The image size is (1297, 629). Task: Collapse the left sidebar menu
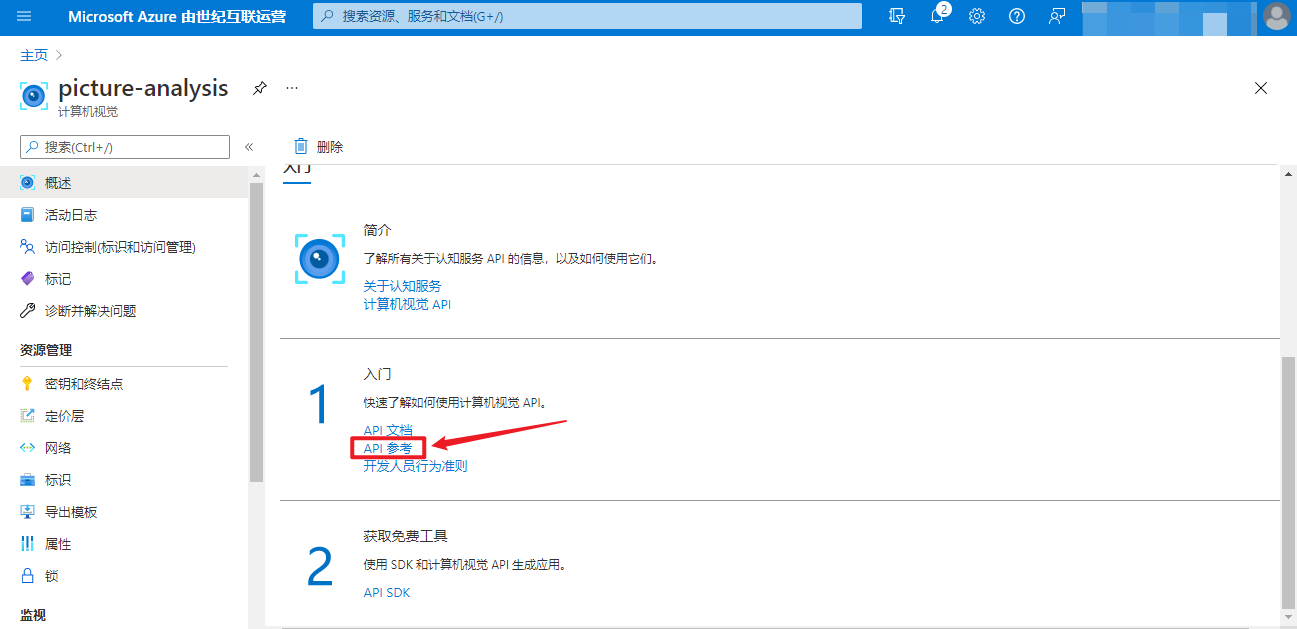coord(249,147)
